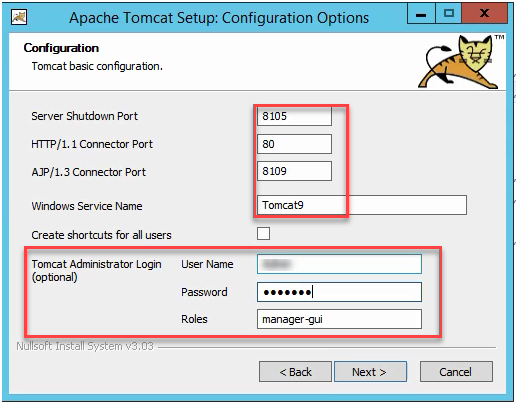Click the 'Server Shutdown Port' label
The image size is (516, 402).
coord(84,116)
